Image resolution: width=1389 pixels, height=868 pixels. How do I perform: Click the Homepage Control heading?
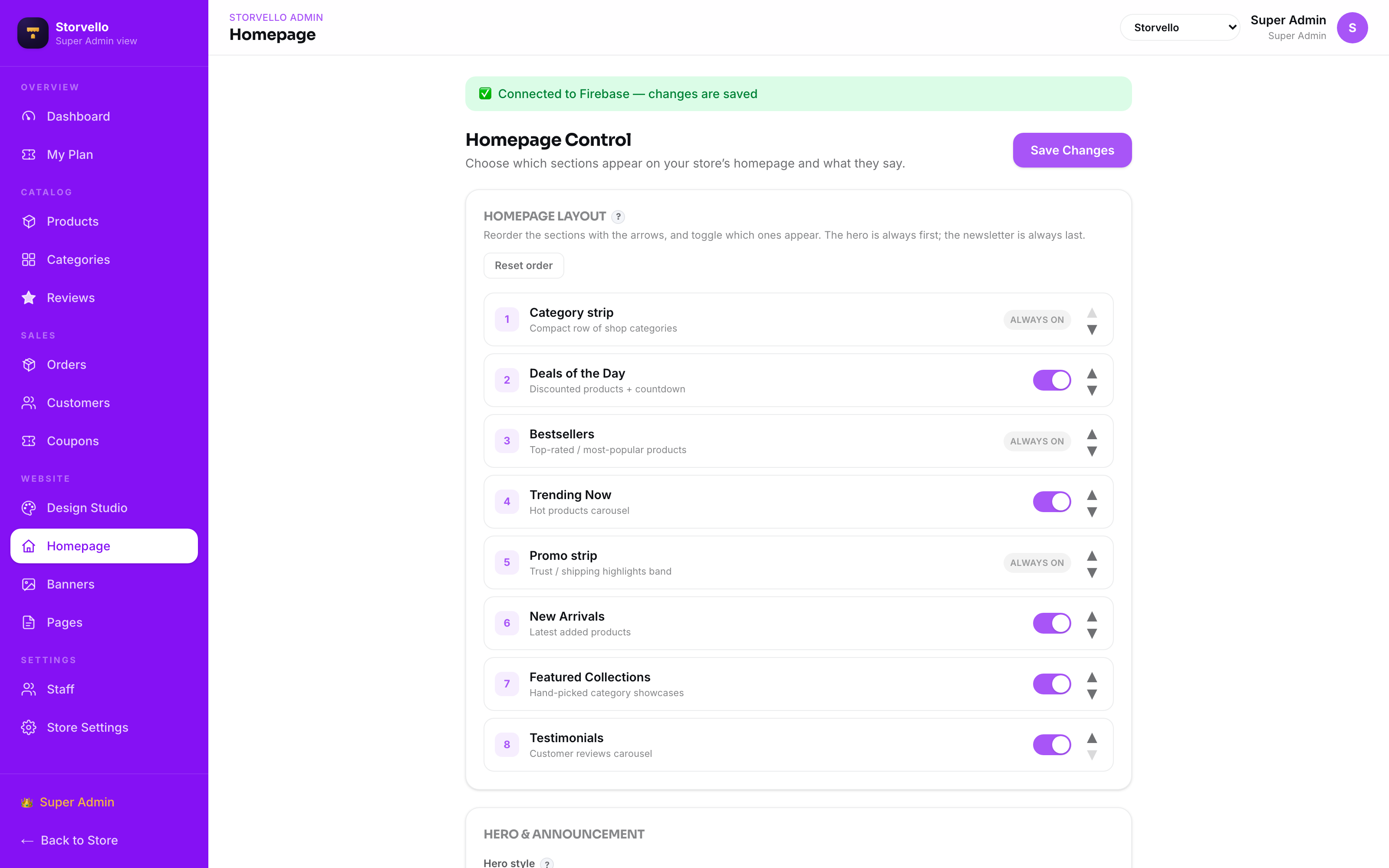click(548, 139)
